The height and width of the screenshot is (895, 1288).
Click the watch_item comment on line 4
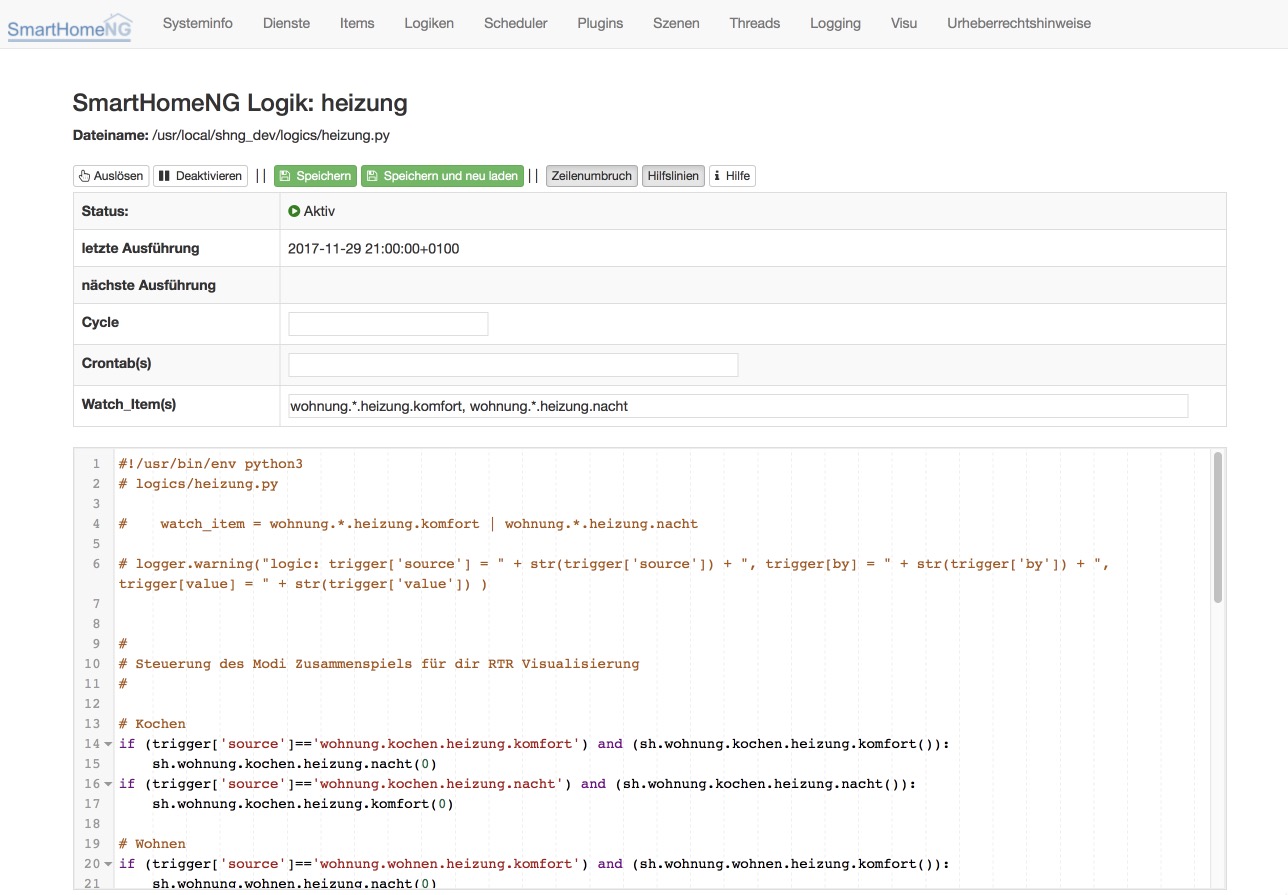(x=408, y=524)
